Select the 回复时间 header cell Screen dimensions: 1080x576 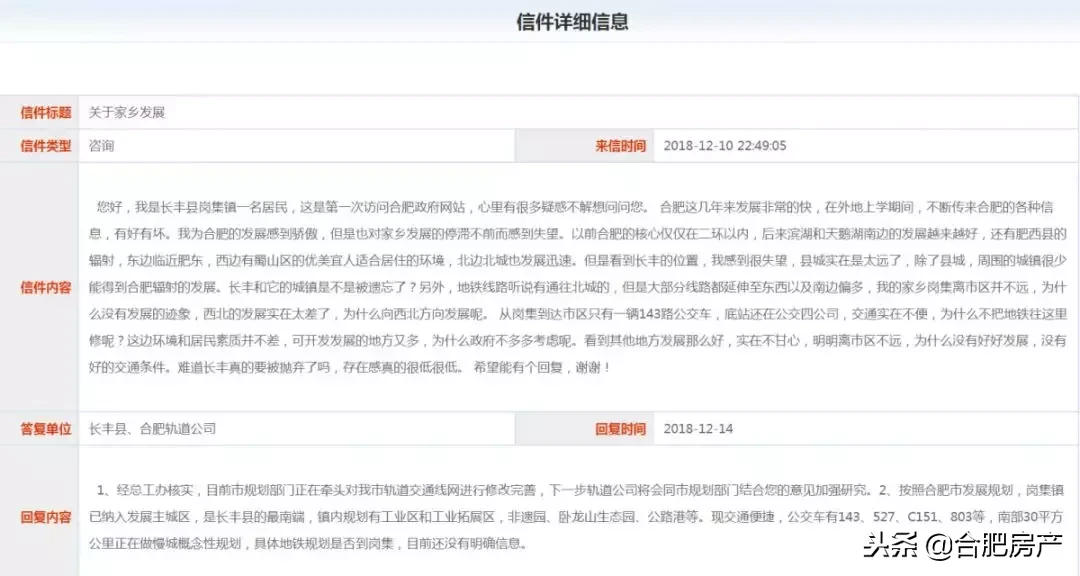coord(620,428)
